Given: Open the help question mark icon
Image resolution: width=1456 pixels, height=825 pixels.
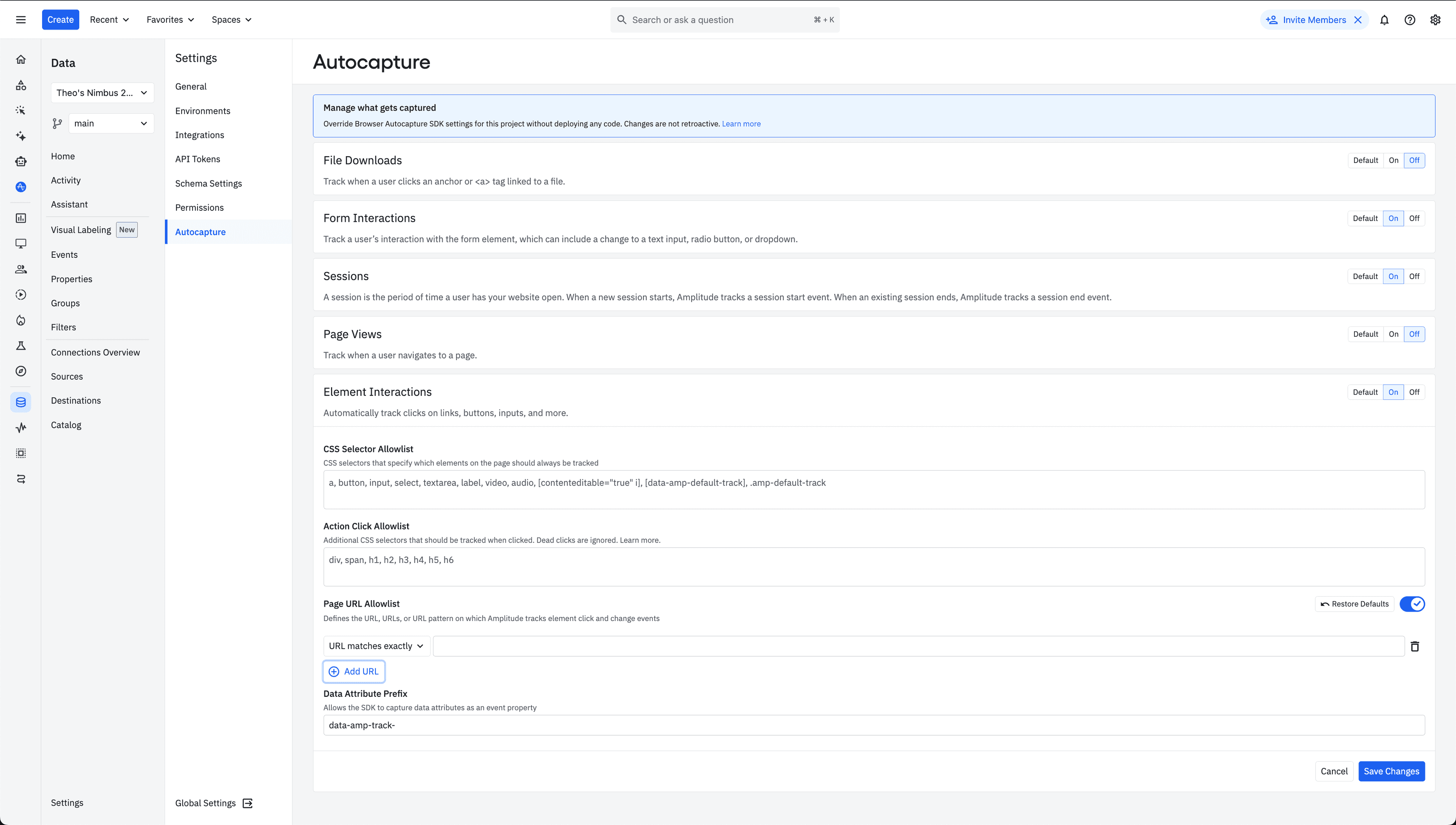Looking at the screenshot, I should (x=1409, y=20).
